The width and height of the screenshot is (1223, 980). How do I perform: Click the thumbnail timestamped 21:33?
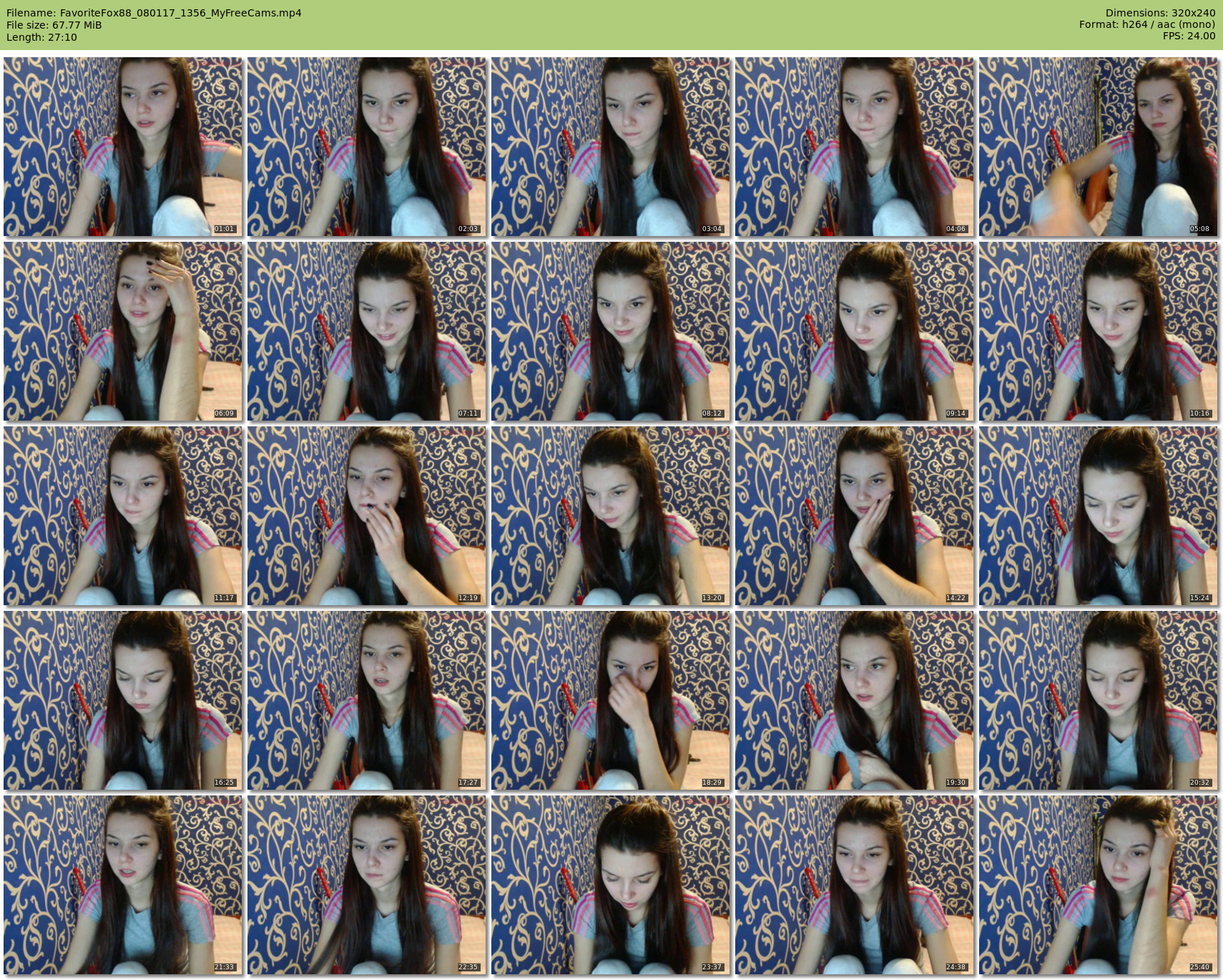click(x=122, y=885)
